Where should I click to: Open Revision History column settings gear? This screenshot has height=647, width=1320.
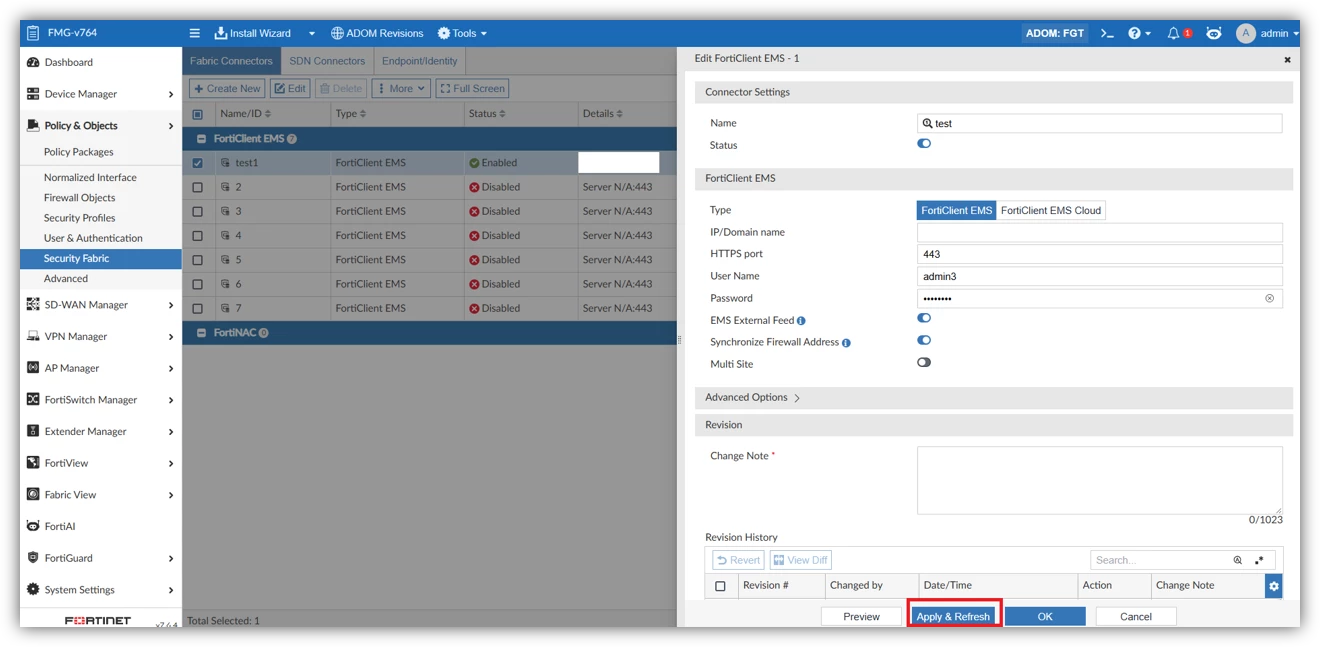point(1273,586)
